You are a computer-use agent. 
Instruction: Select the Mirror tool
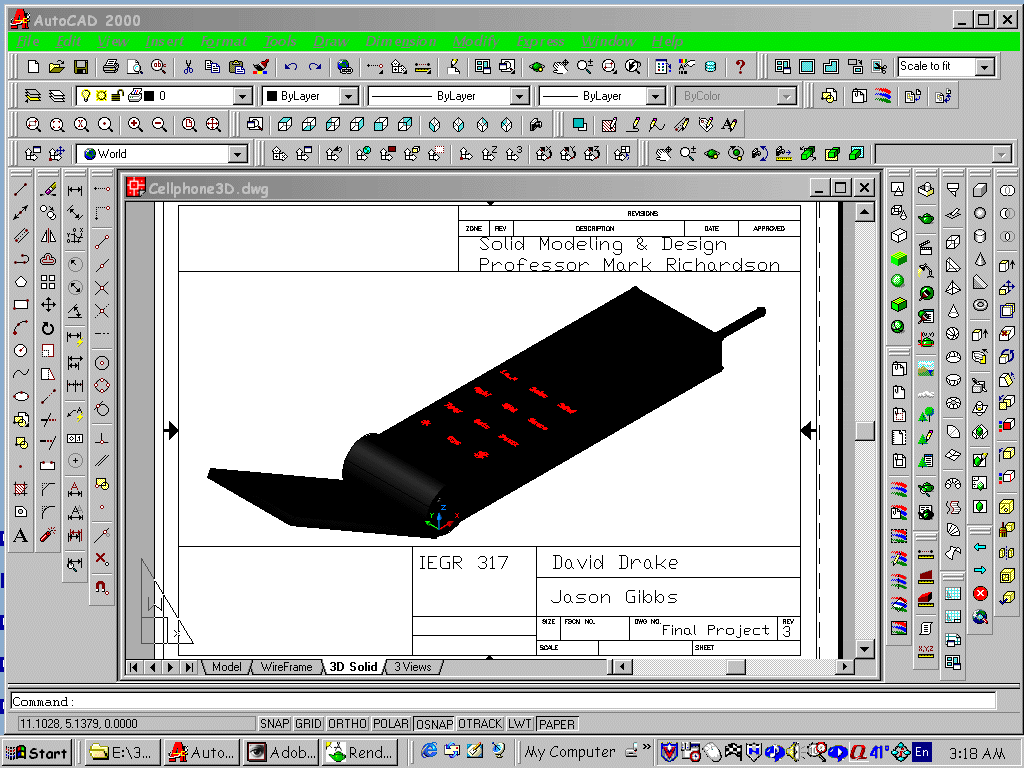[x=48, y=236]
